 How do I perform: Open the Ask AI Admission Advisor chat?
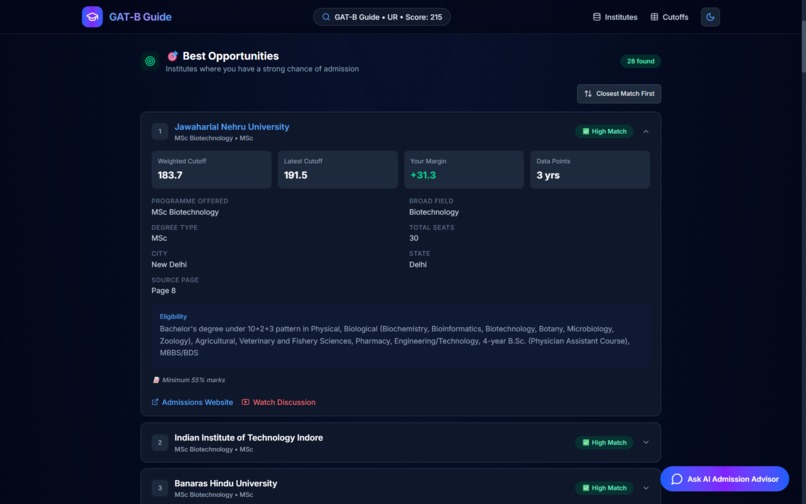pyautogui.click(x=725, y=479)
